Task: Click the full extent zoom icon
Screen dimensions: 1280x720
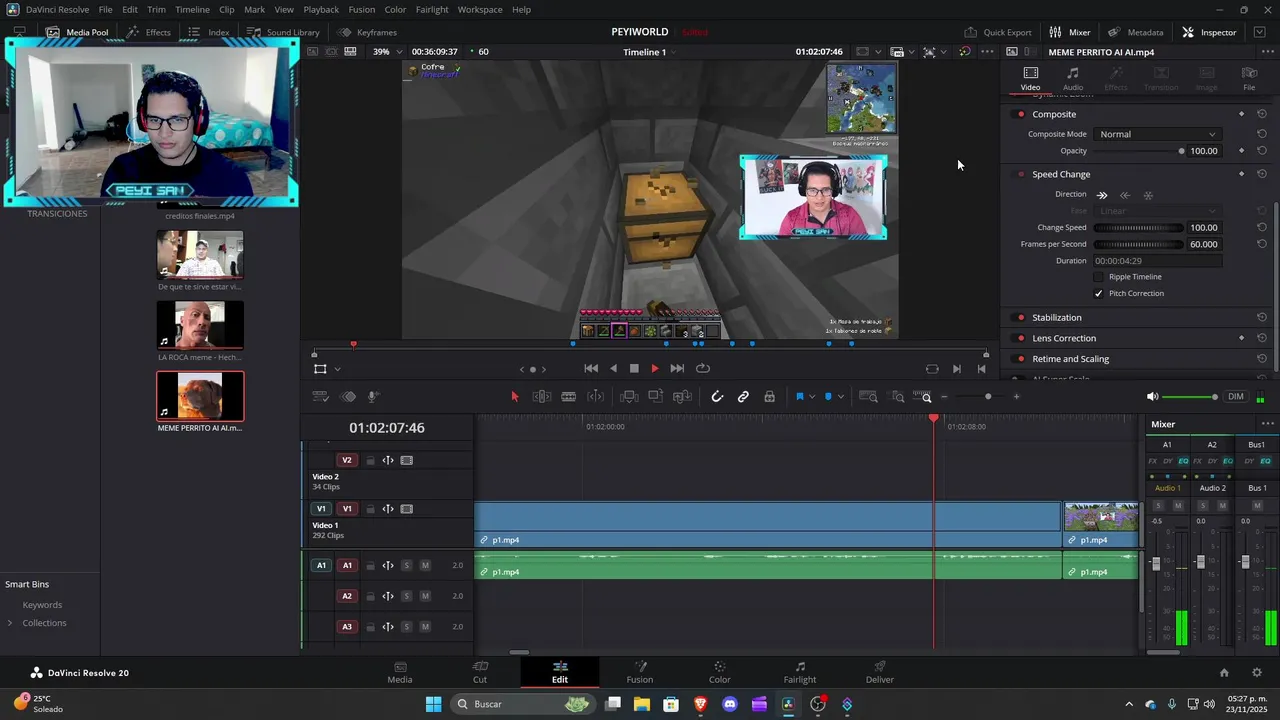Action: point(868,397)
